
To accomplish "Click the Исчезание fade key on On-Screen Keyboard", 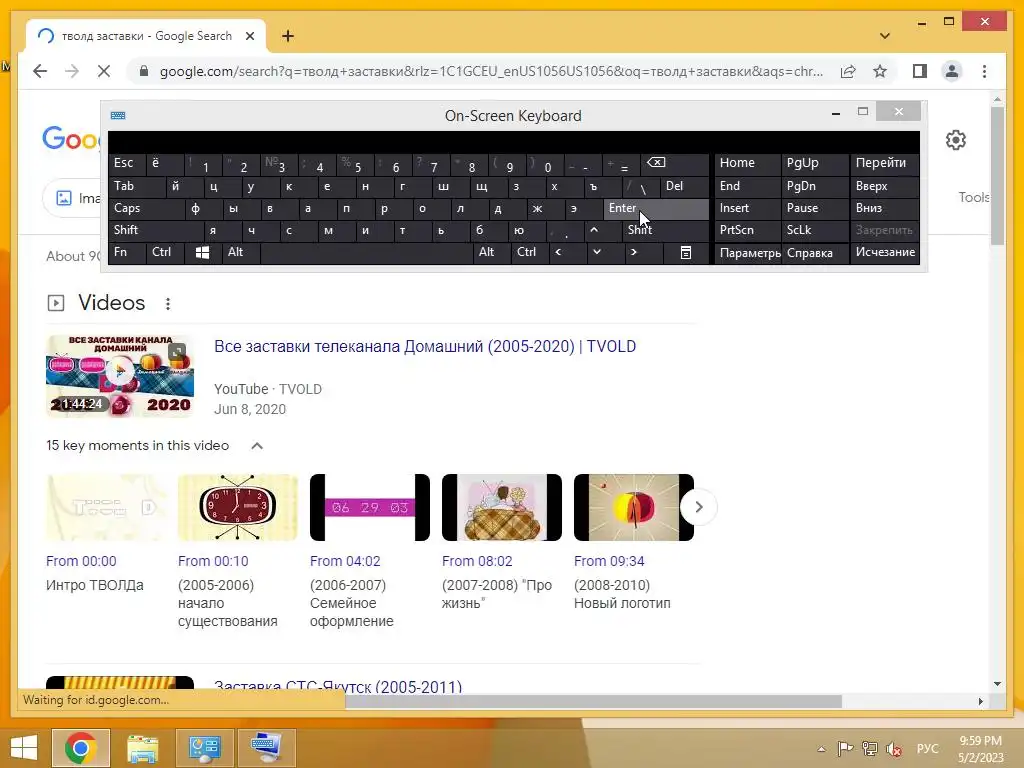I will [885, 253].
